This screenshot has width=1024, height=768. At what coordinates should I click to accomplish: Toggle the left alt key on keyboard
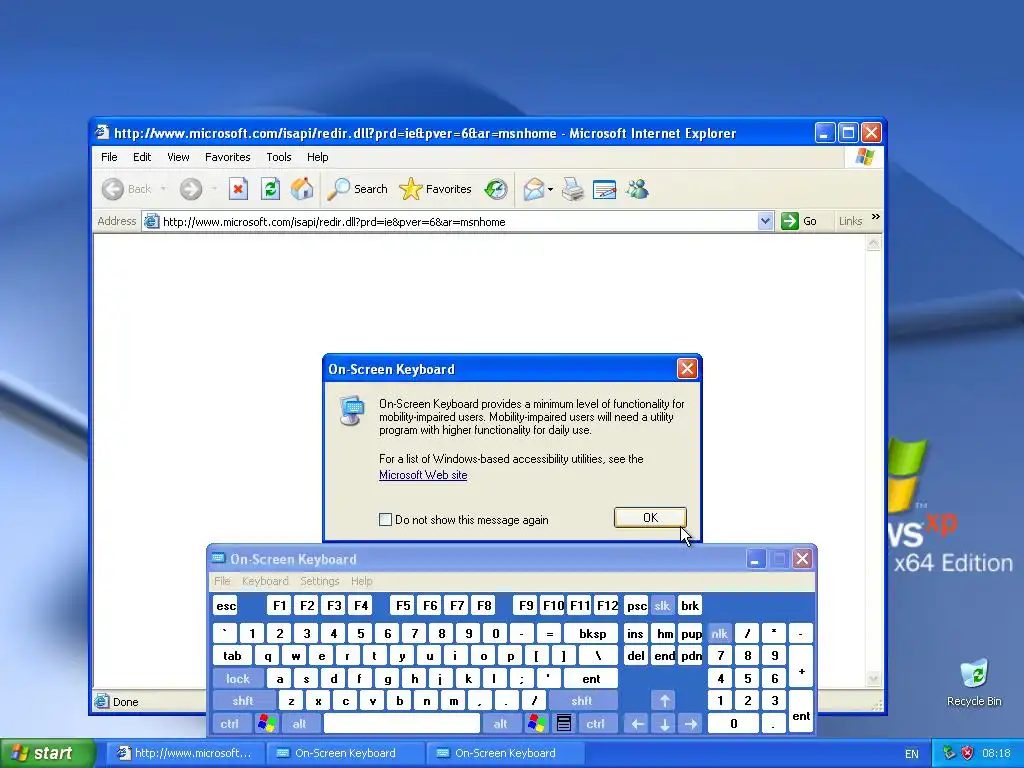(x=299, y=723)
